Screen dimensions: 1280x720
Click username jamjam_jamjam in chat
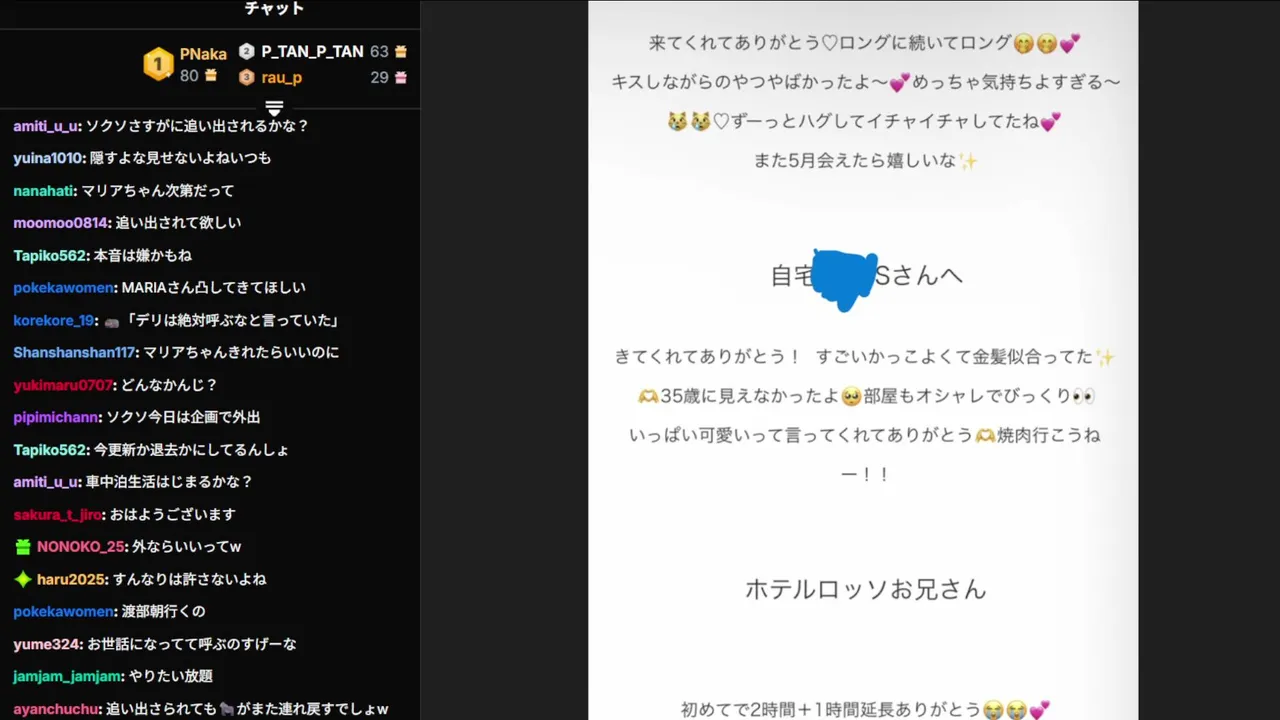tap(68, 676)
